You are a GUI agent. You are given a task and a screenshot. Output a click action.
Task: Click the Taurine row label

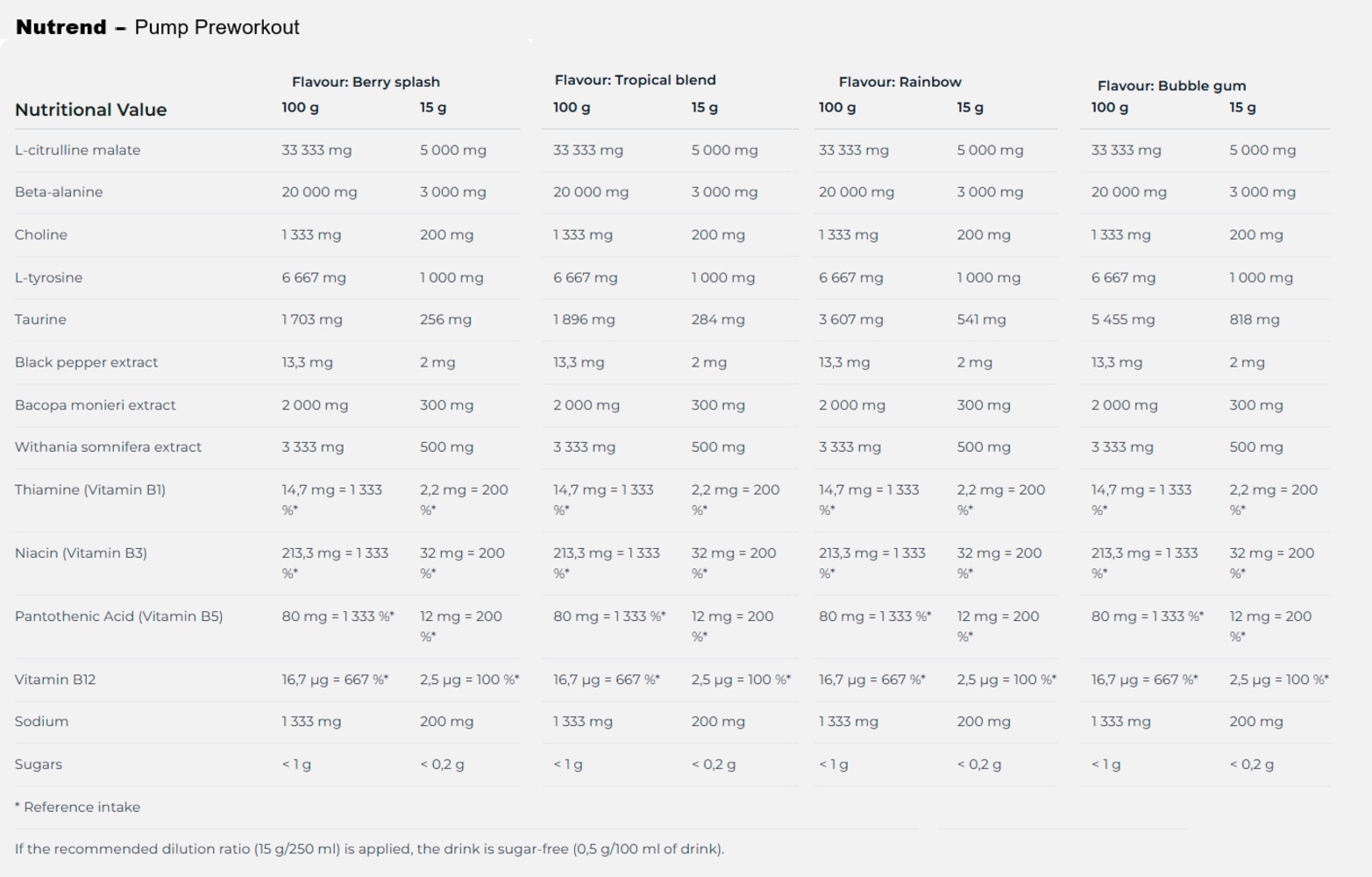40,319
